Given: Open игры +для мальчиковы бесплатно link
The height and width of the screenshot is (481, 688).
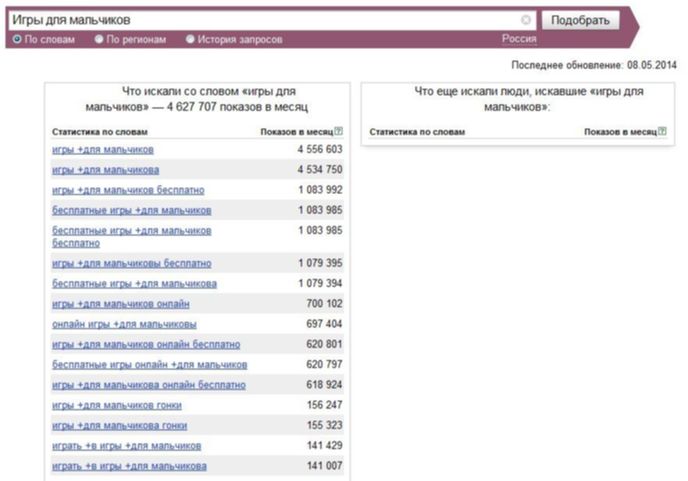Looking at the screenshot, I should pyautogui.click(x=132, y=263).
